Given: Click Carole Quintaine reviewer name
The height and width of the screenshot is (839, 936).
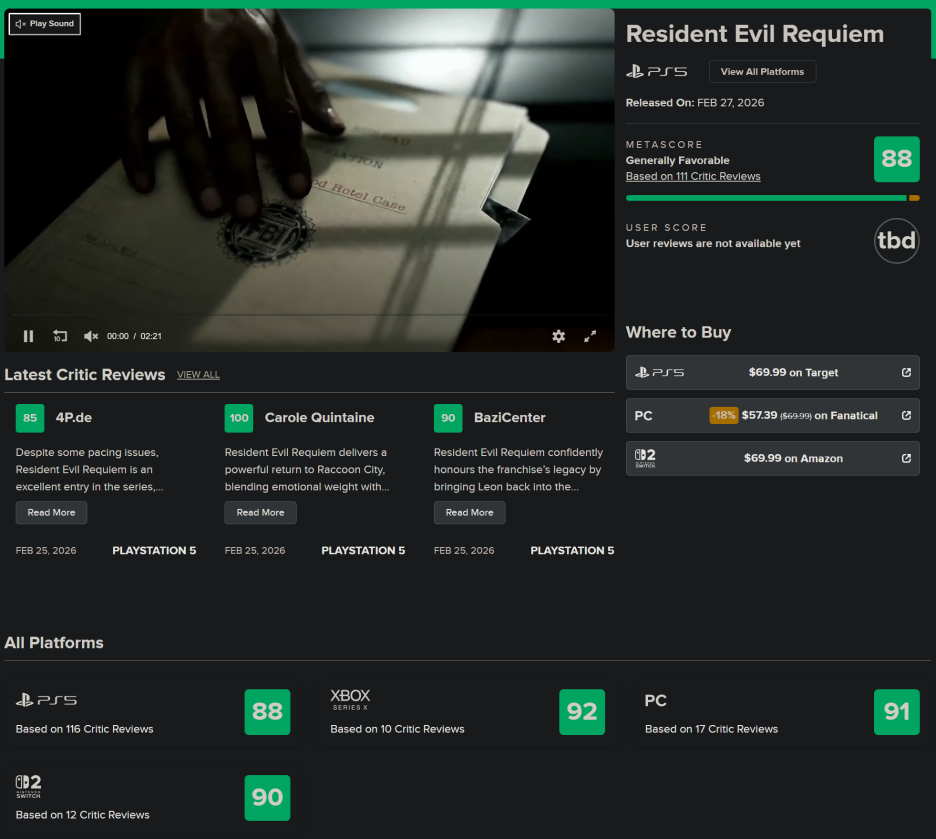Looking at the screenshot, I should tap(319, 418).
